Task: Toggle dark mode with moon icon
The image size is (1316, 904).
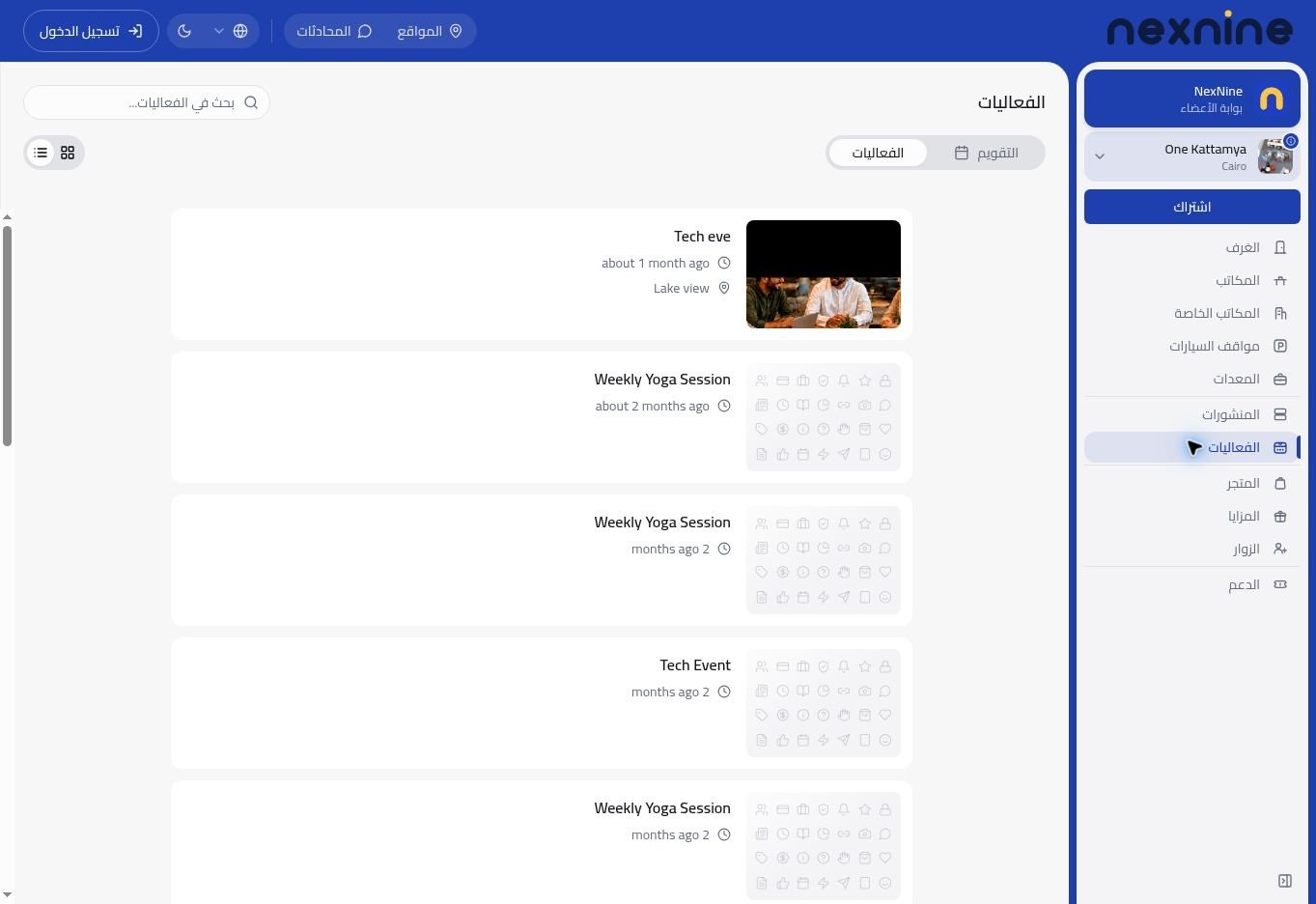Action: tap(184, 31)
